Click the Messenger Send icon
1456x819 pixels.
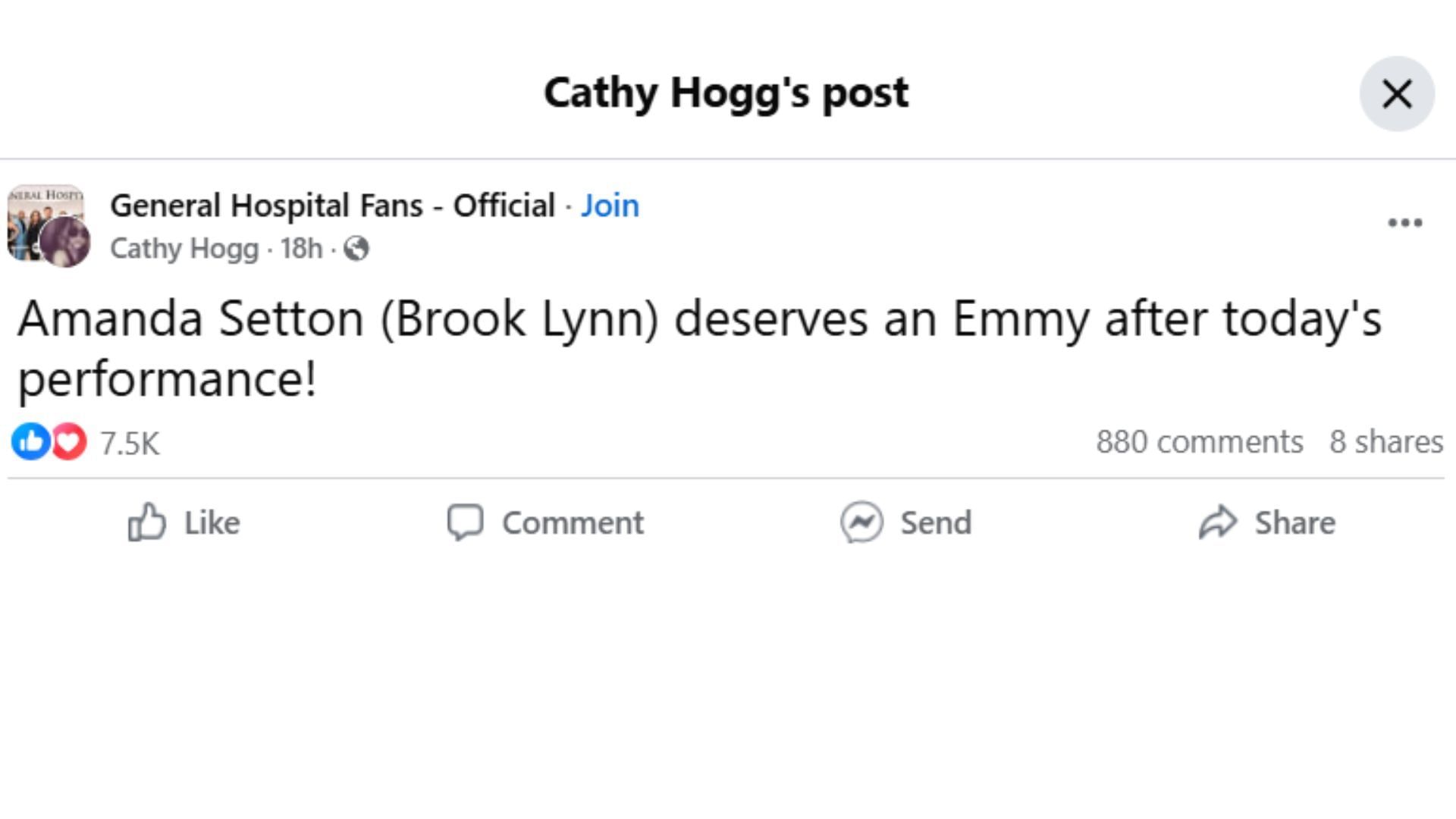[x=861, y=522]
